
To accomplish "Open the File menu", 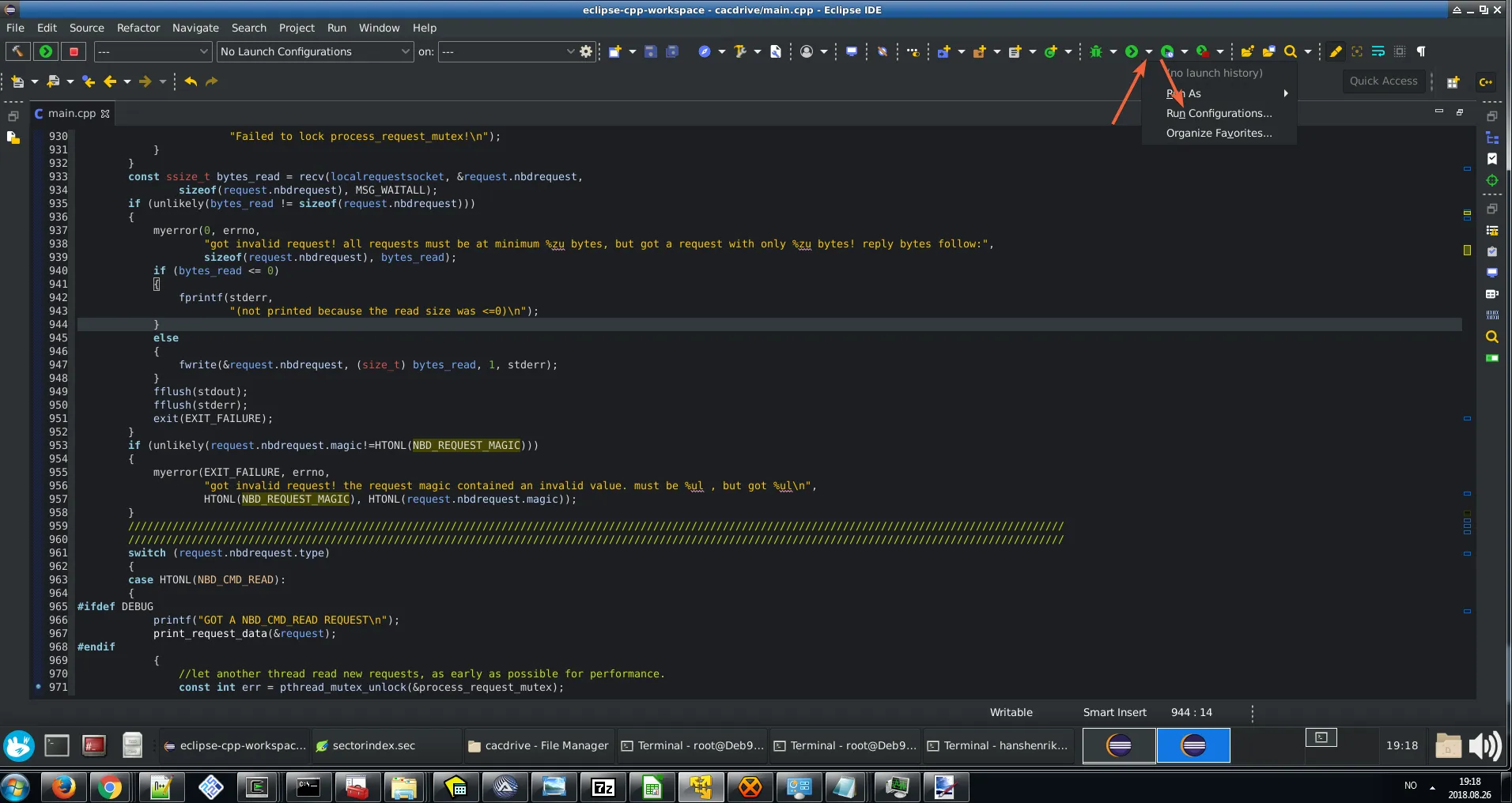I will click(15, 28).
